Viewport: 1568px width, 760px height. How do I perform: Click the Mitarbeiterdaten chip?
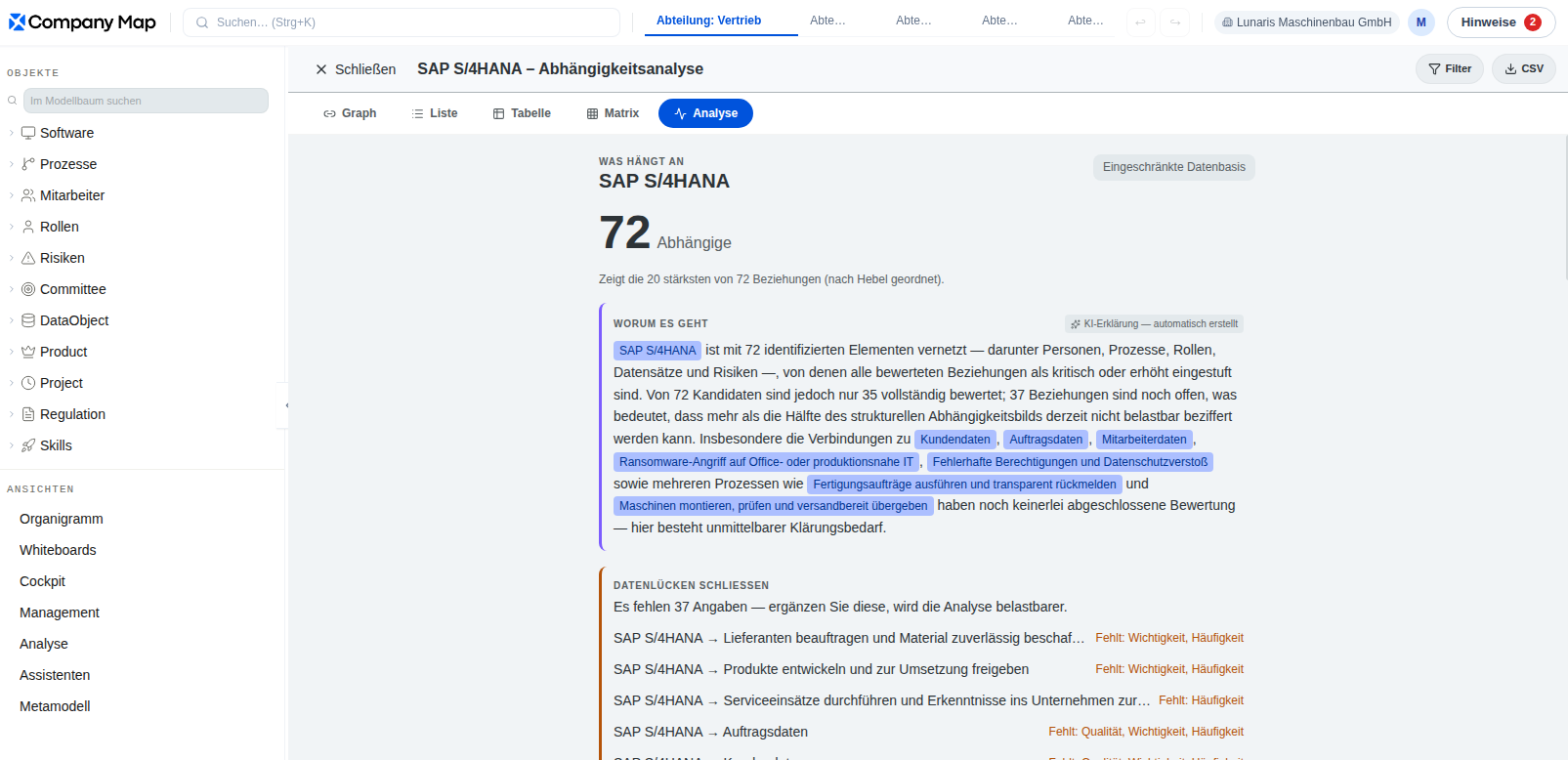click(x=1144, y=440)
